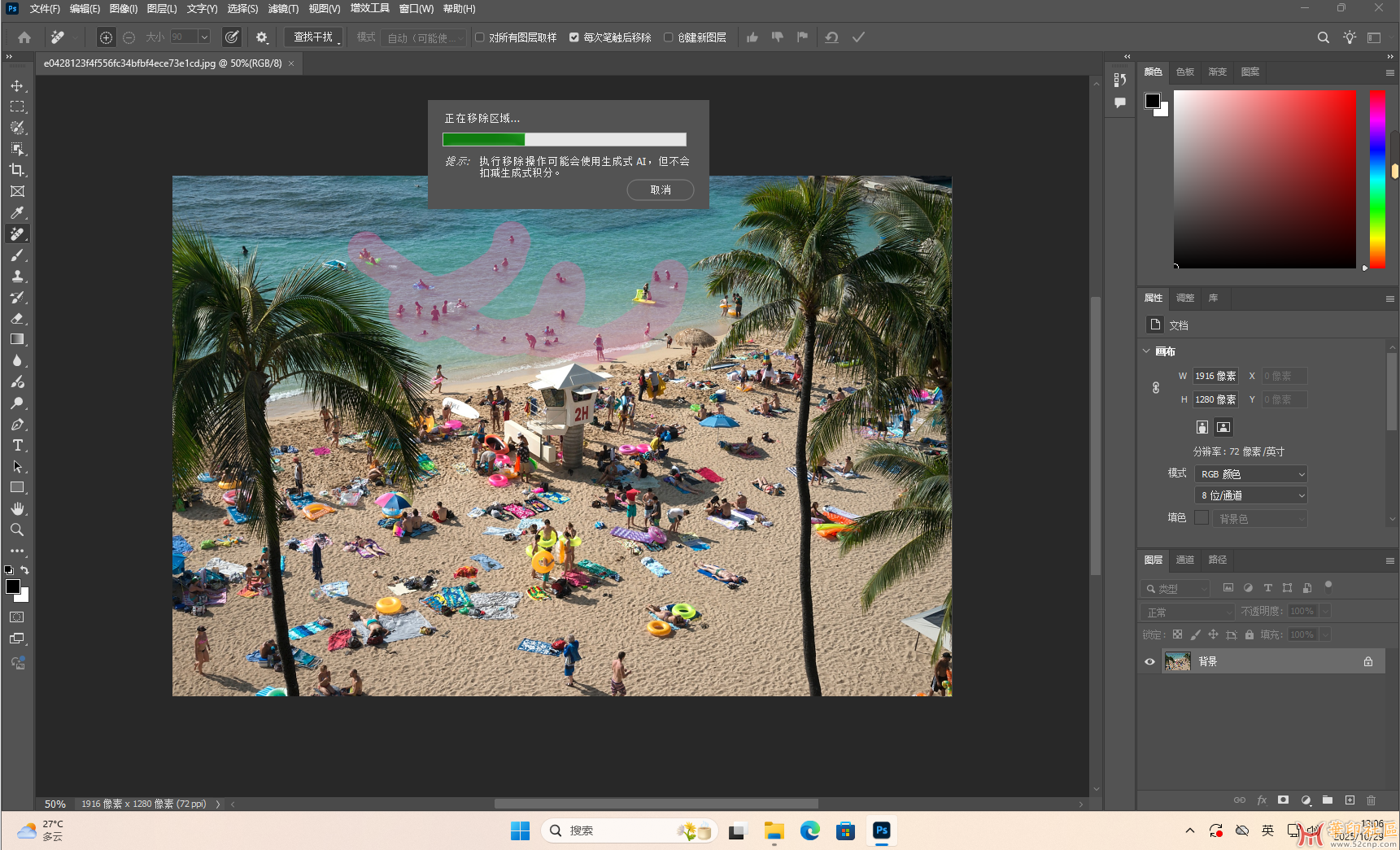Viewport: 1400px width, 850px height.
Task: Select the Zoom tool
Action: pos(17,530)
